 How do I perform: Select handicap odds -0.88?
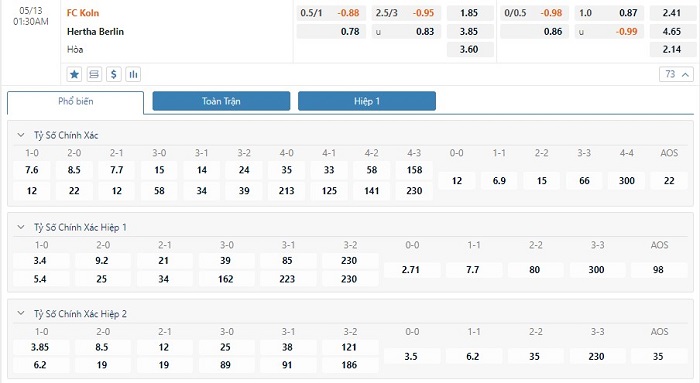pos(348,13)
